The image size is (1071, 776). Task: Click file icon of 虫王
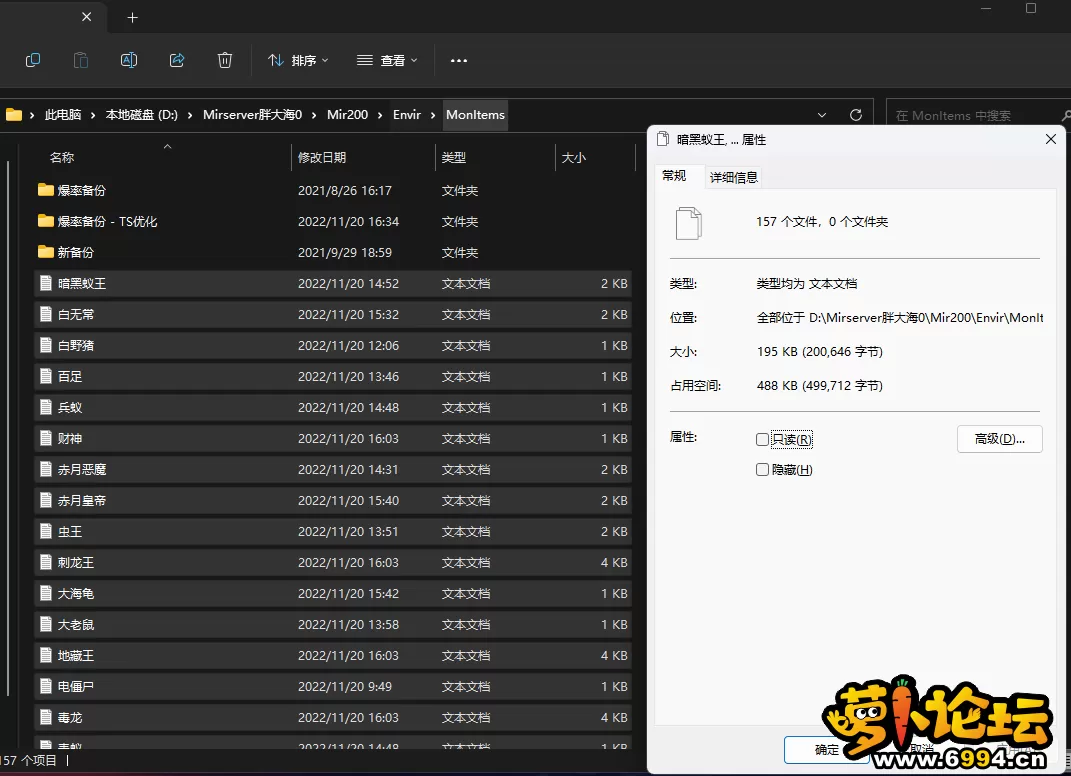(x=46, y=531)
